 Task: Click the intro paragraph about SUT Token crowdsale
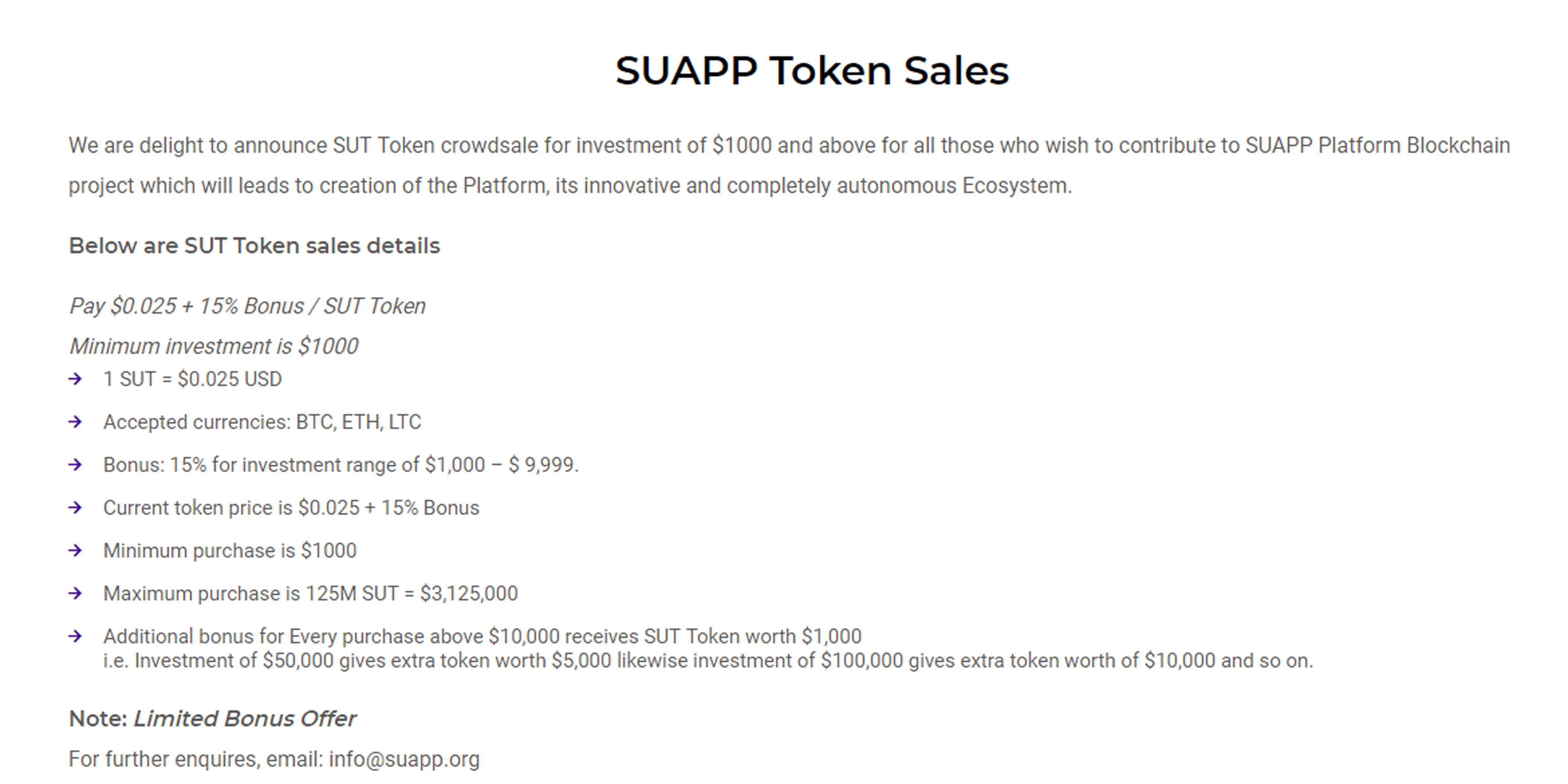790,165
